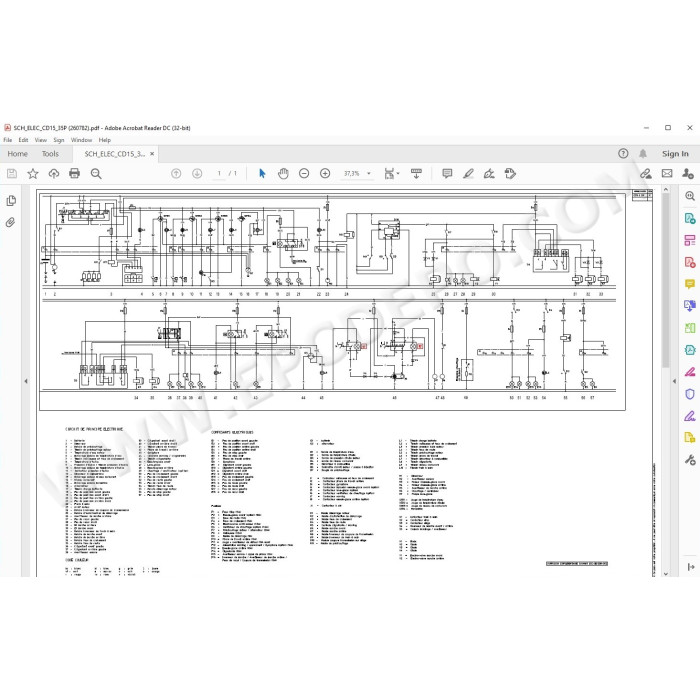Click Sign In

click(x=675, y=154)
